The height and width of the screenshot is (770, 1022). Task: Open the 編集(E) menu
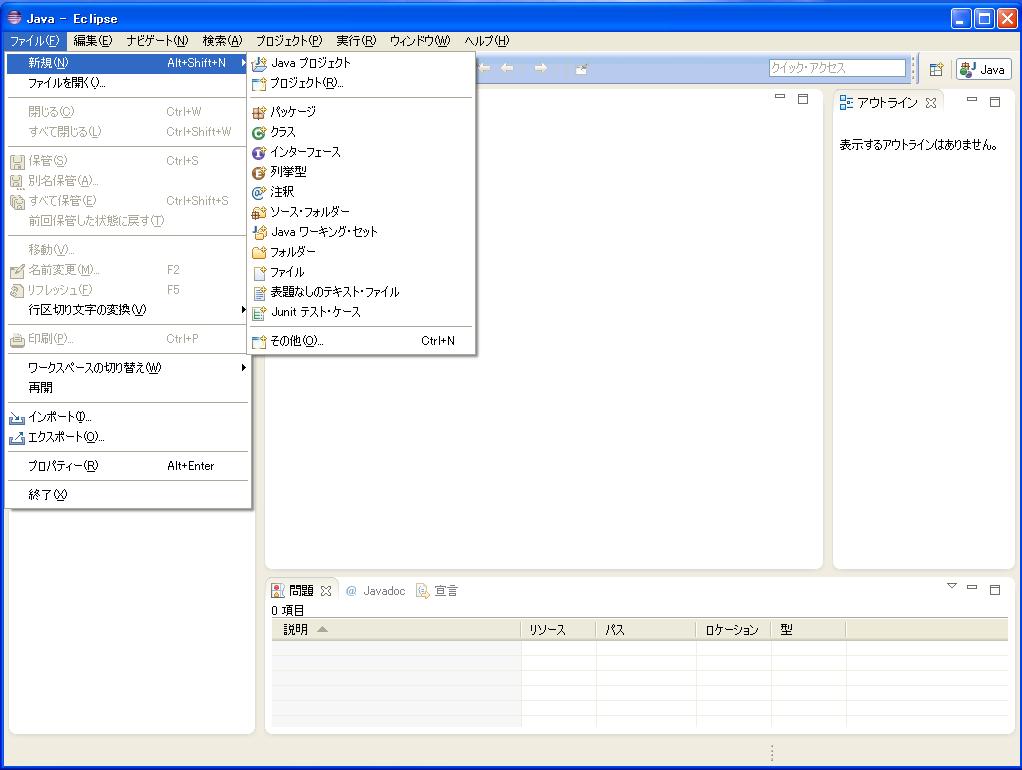pyautogui.click(x=92, y=40)
